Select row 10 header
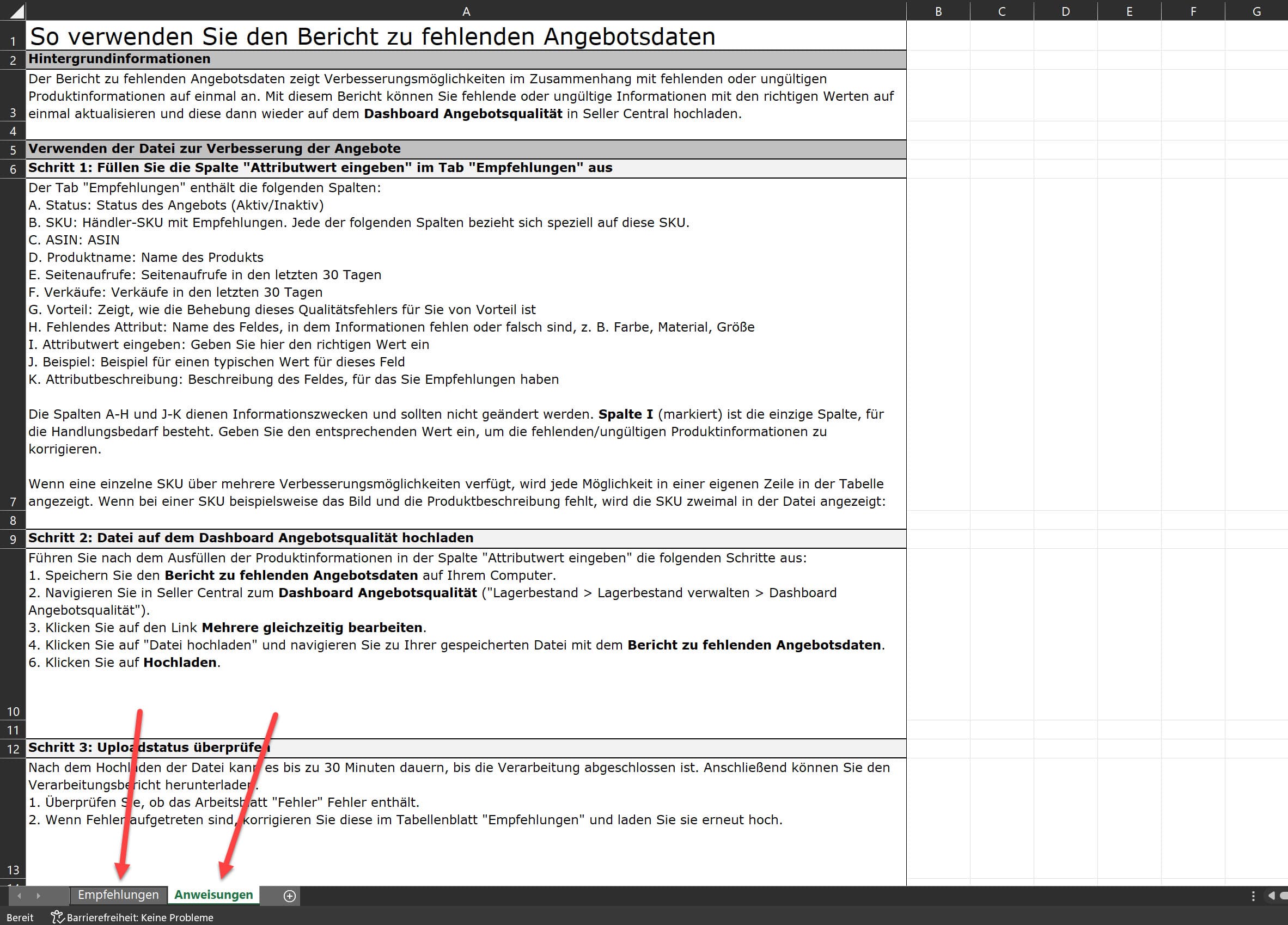Viewport: 1288px width, 925px height. pos(13,634)
